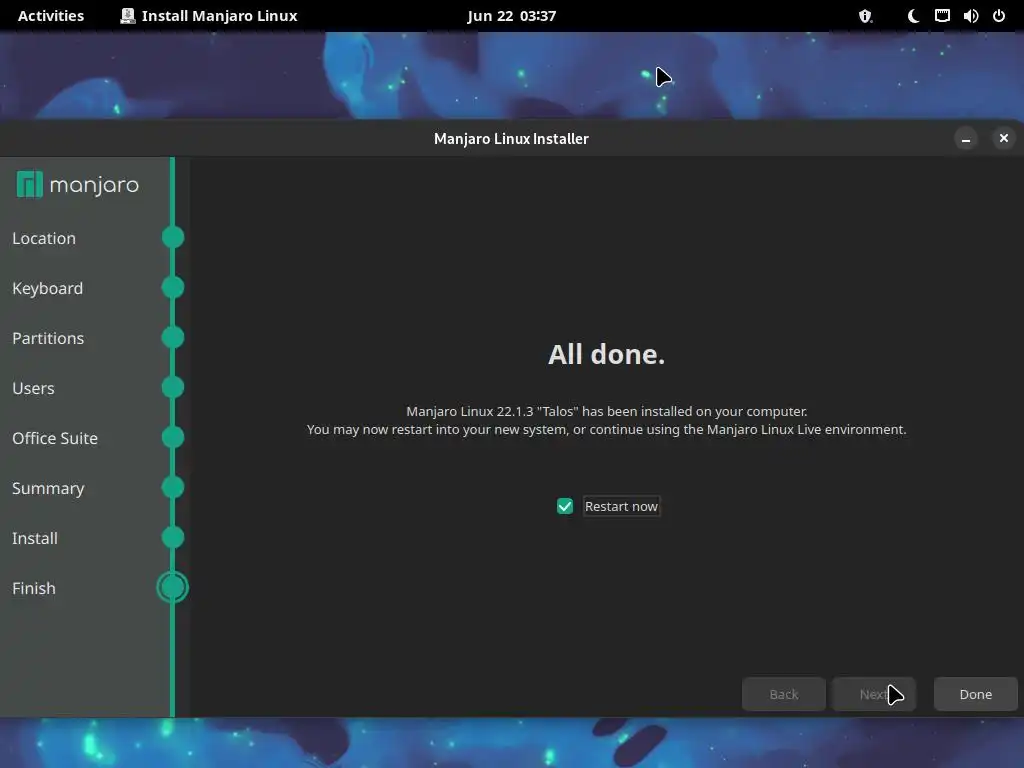This screenshot has height=768, width=1024.
Task: Click the progress dot beside Partitions
Action: pyautogui.click(x=173, y=337)
